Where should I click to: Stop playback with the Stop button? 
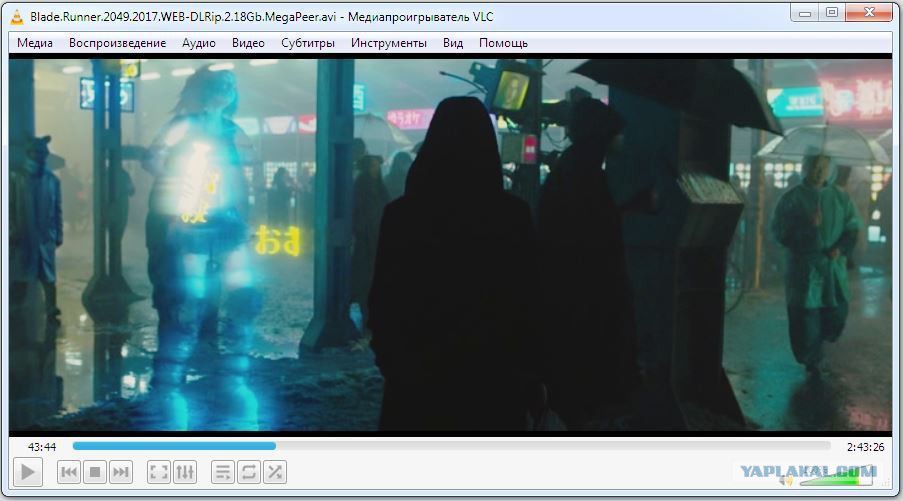pyautogui.click(x=95, y=473)
